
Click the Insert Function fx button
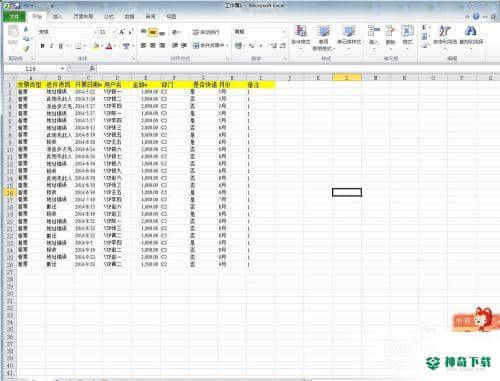click(x=92, y=69)
